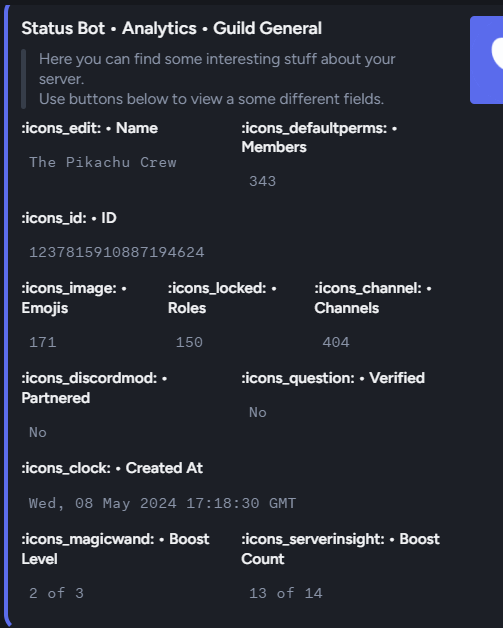503x628 pixels.
Task: Select the guild ID 1237815910887194624
Action: tap(117, 252)
